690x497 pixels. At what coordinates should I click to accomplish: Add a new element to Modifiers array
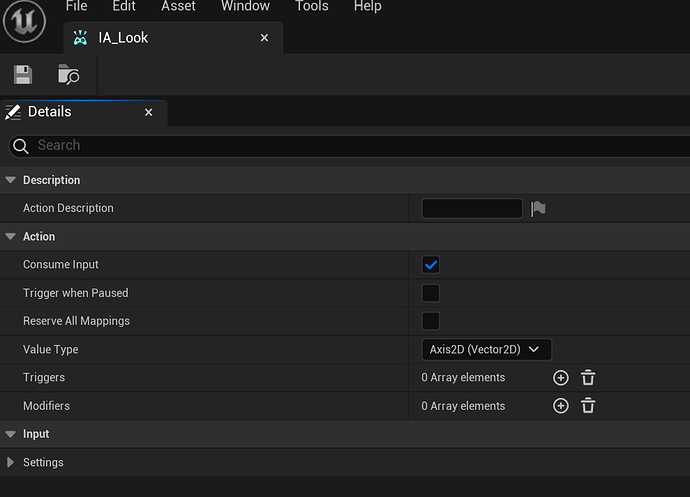click(x=560, y=406)
